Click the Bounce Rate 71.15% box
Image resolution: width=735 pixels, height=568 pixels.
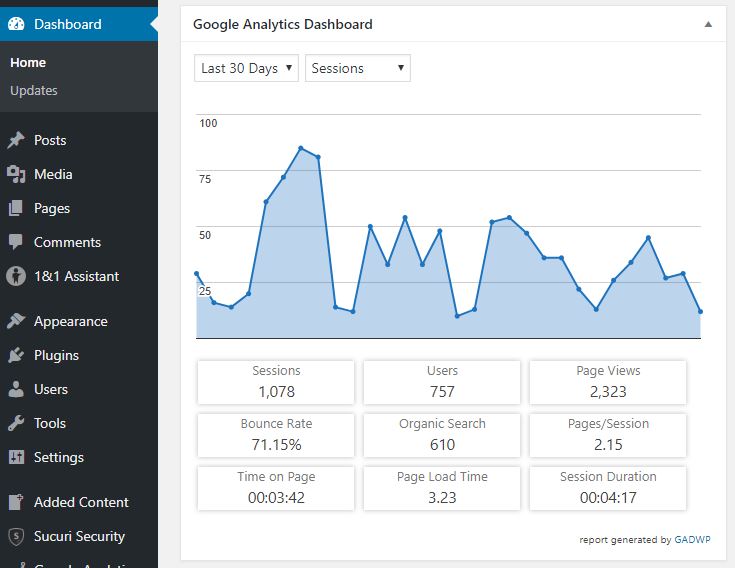tap(276, 435)
